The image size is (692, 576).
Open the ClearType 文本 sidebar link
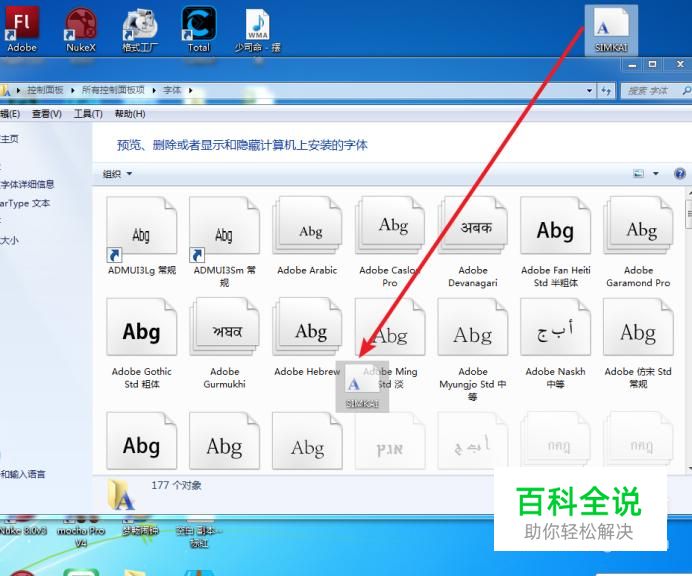pyautogui.click(x=25, y=203)
